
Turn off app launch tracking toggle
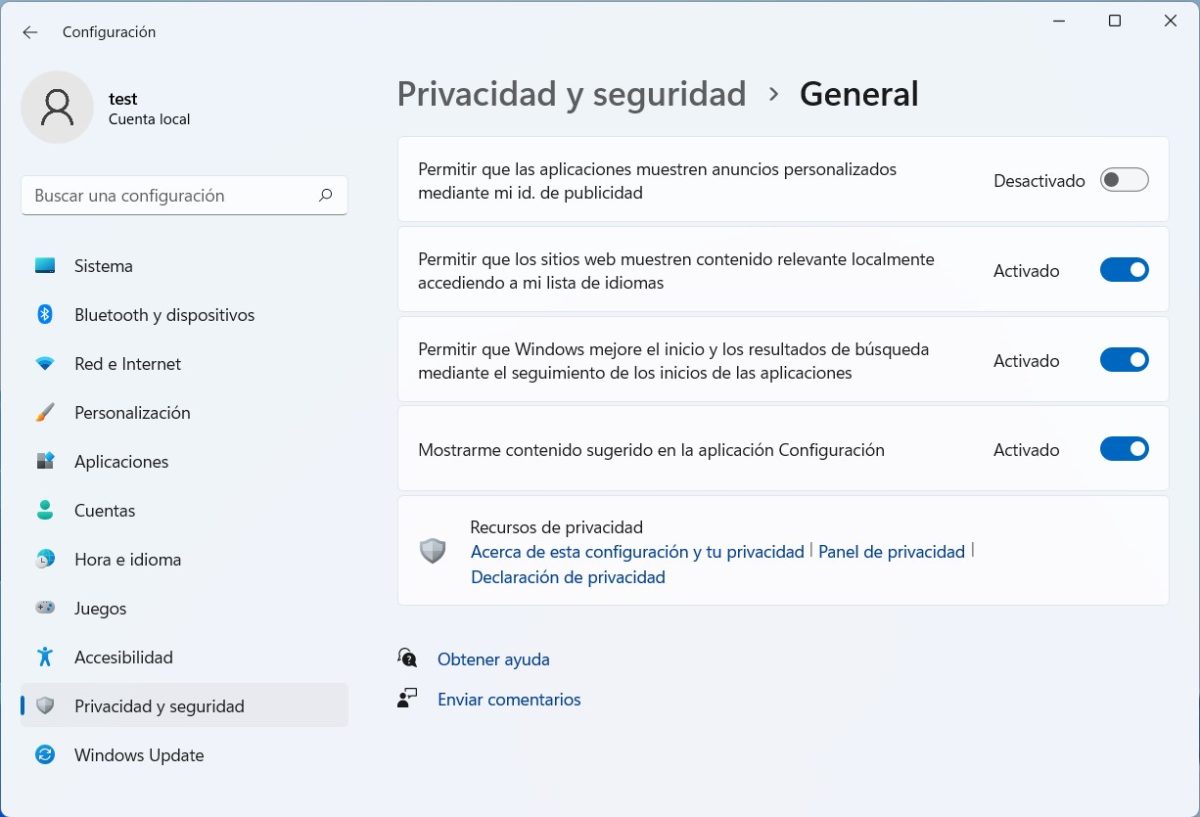tap(1124, 360)
